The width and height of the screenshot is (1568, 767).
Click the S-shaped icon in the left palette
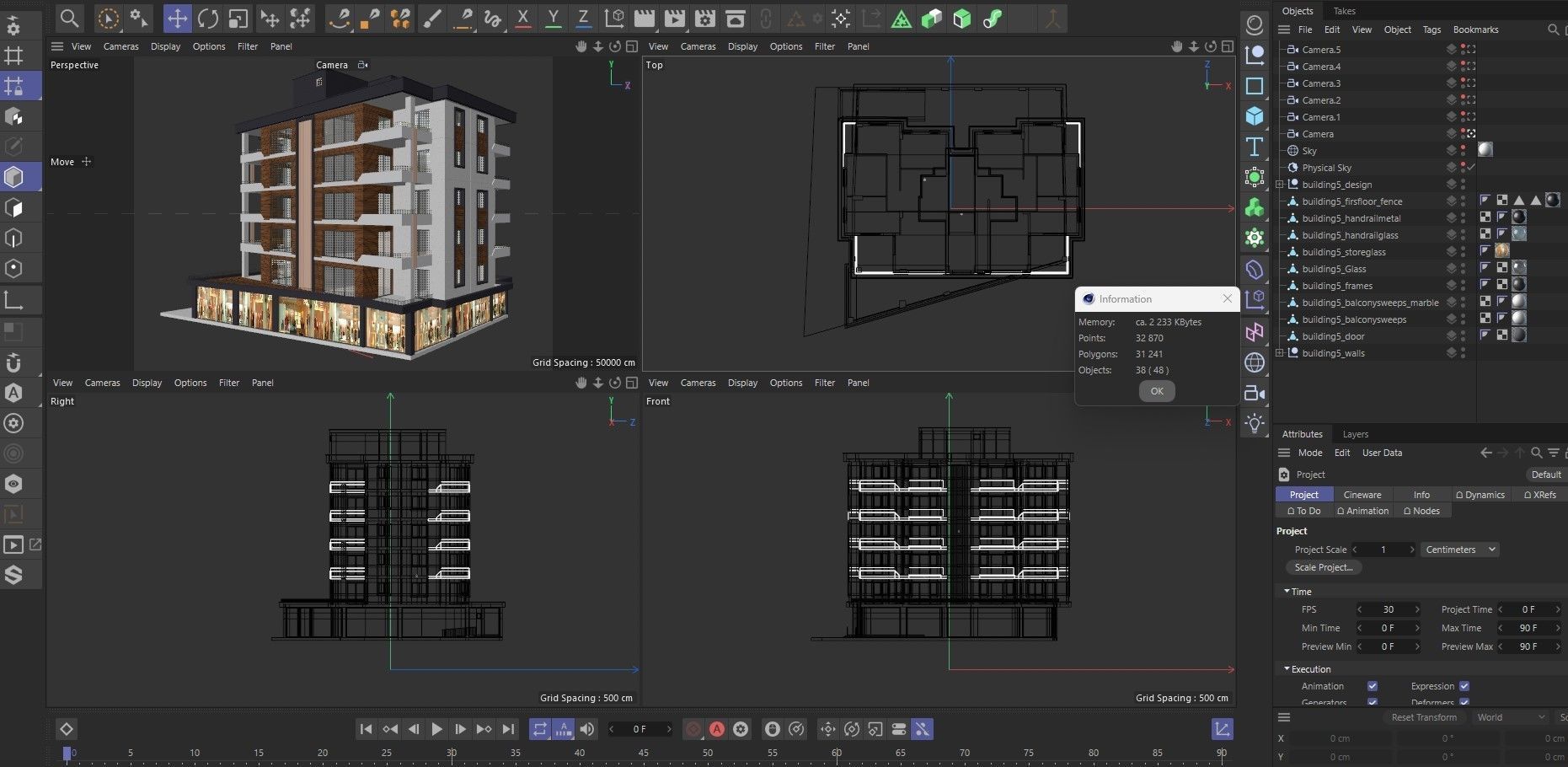[x=13, y=575]
